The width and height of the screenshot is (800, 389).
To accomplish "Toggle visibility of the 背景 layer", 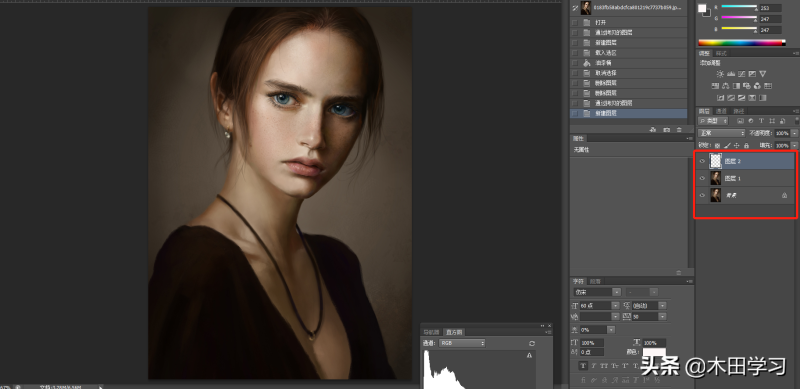I will pos(702,196).
